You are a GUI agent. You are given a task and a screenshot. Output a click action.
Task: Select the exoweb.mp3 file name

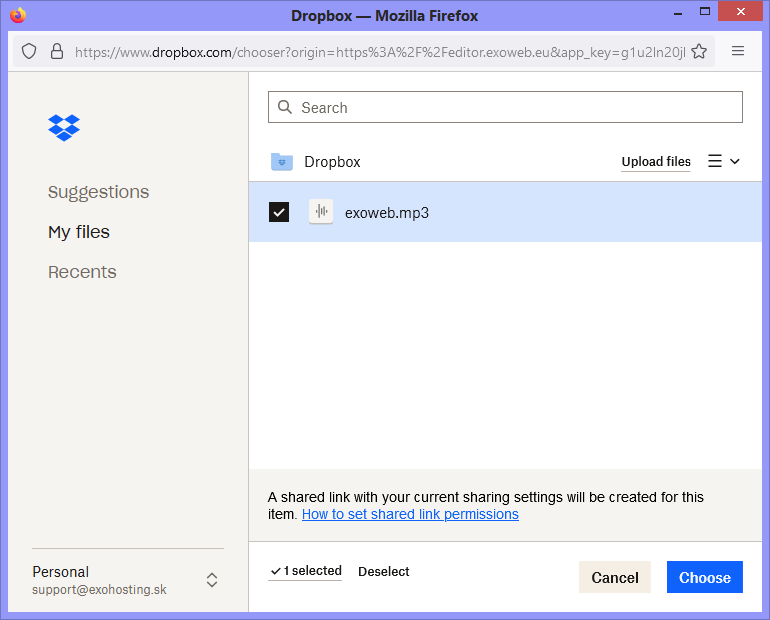(386, 213)
